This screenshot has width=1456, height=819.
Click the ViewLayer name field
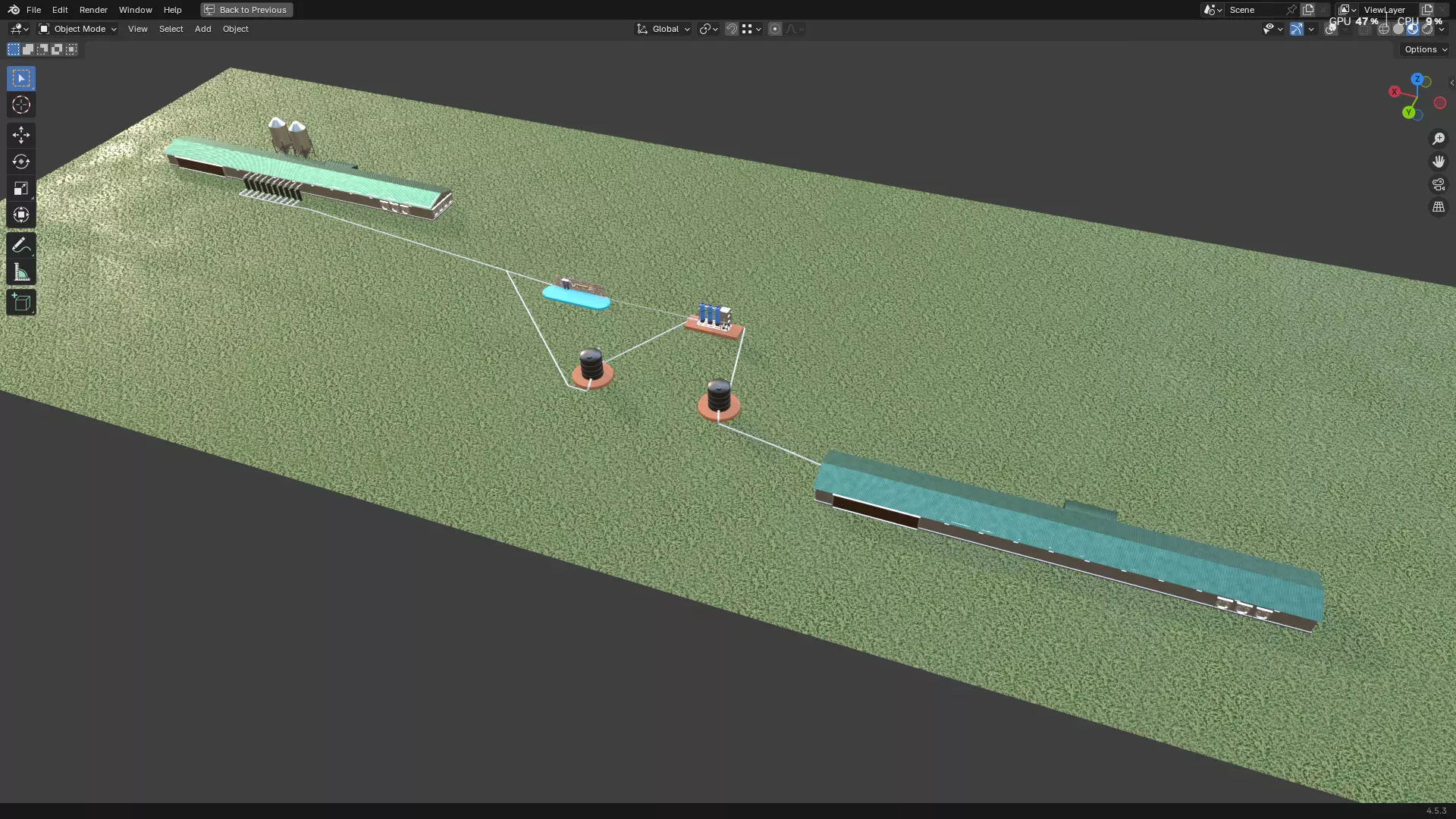1388,10
